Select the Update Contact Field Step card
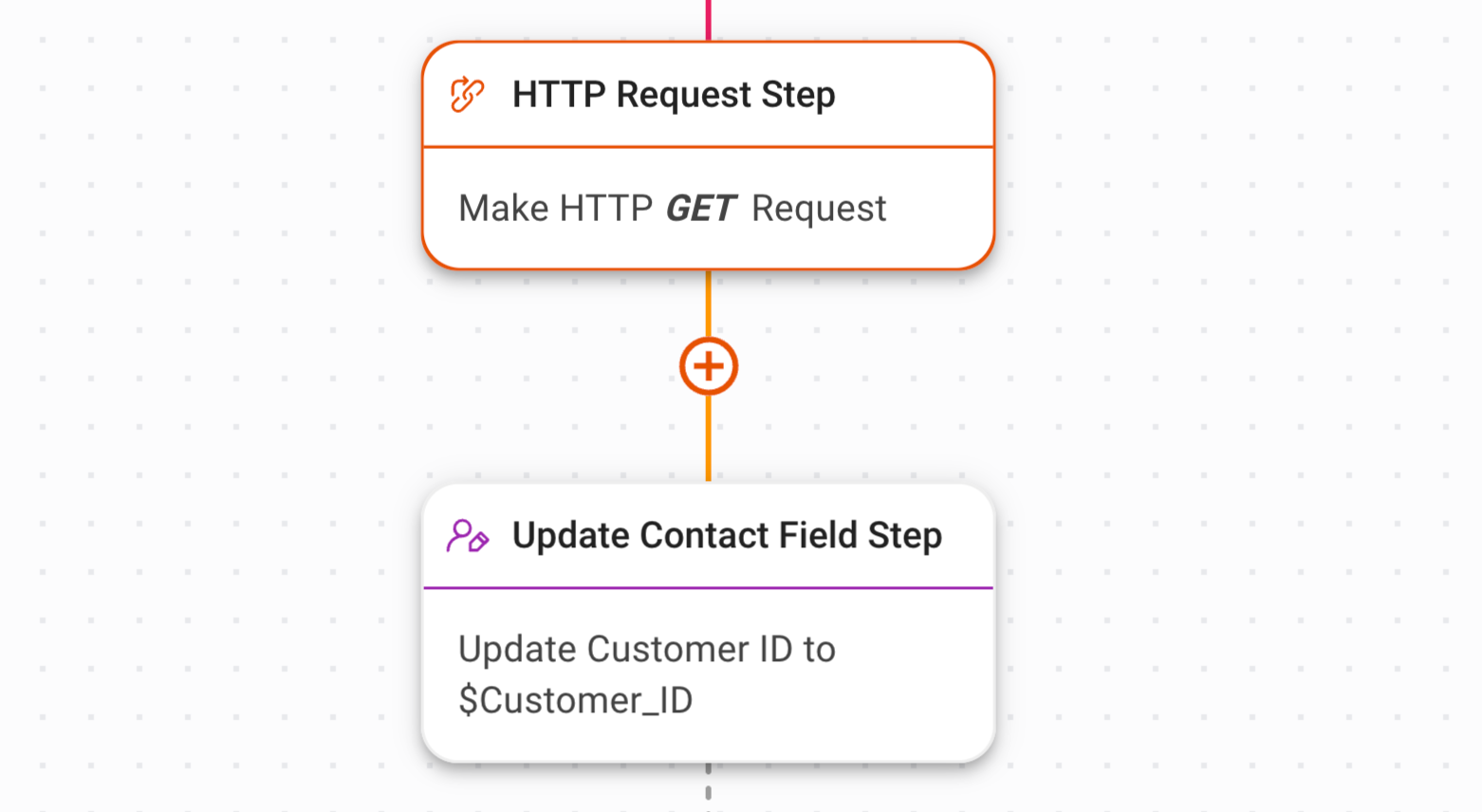 [x=708, y=621]
